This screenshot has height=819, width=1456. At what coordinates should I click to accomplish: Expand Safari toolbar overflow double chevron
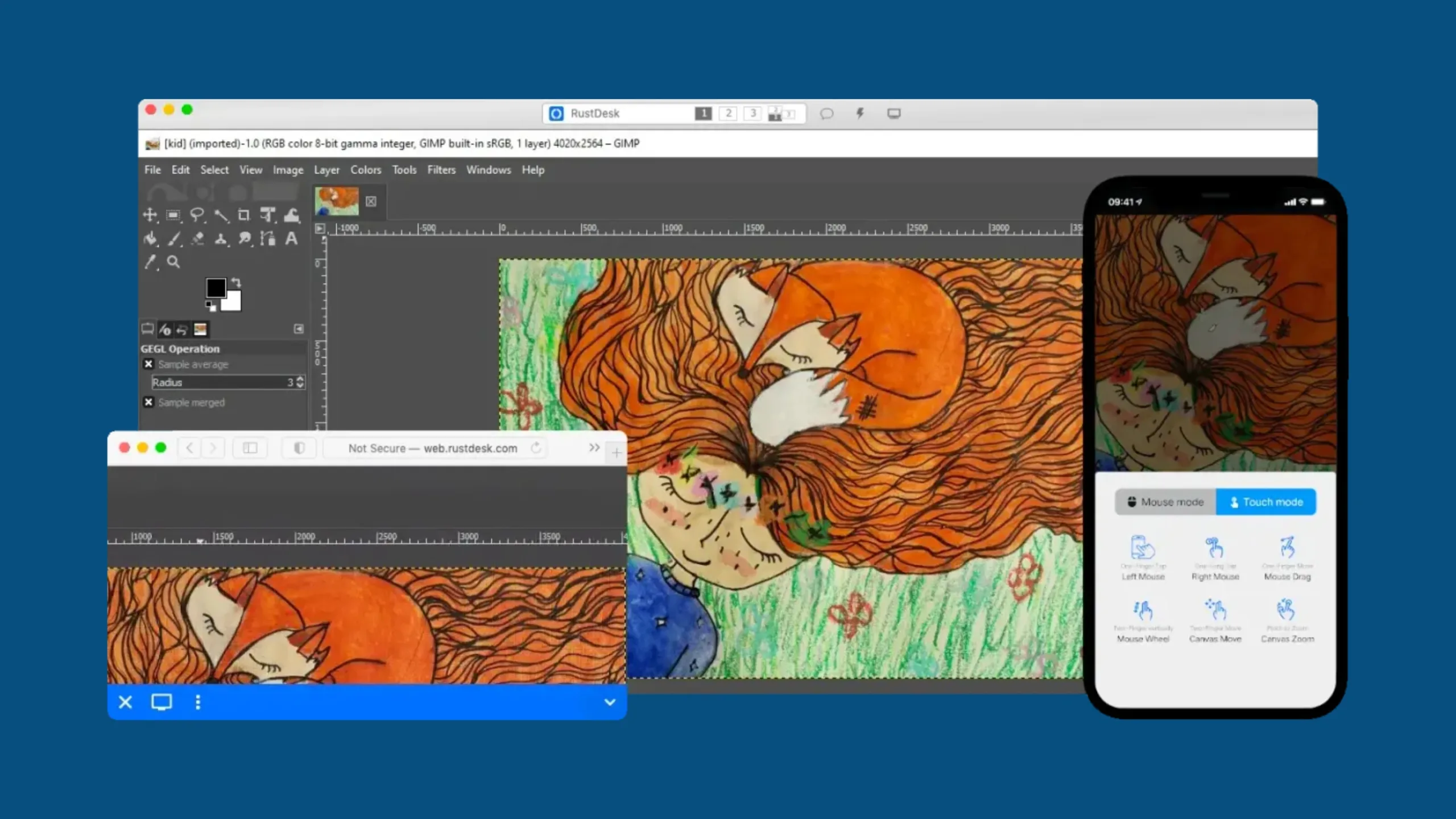point(594,448)
